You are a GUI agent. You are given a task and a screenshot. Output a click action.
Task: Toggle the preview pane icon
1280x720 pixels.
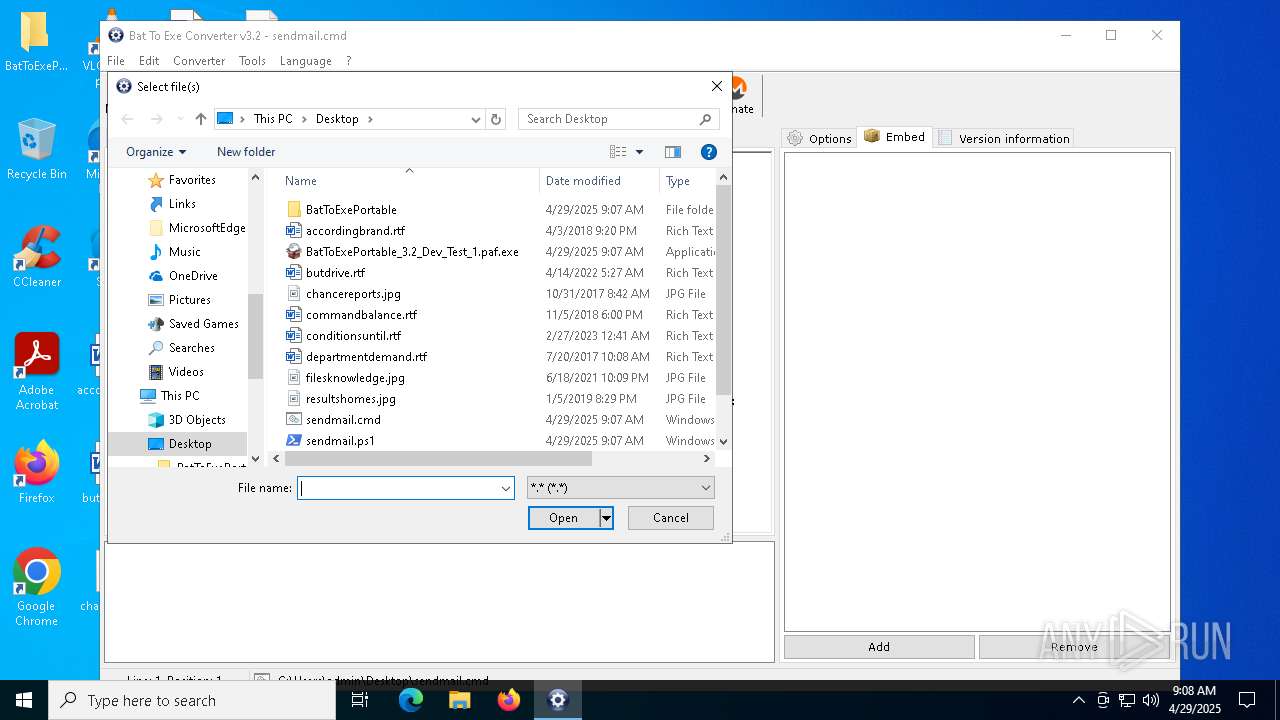[673, 152]
